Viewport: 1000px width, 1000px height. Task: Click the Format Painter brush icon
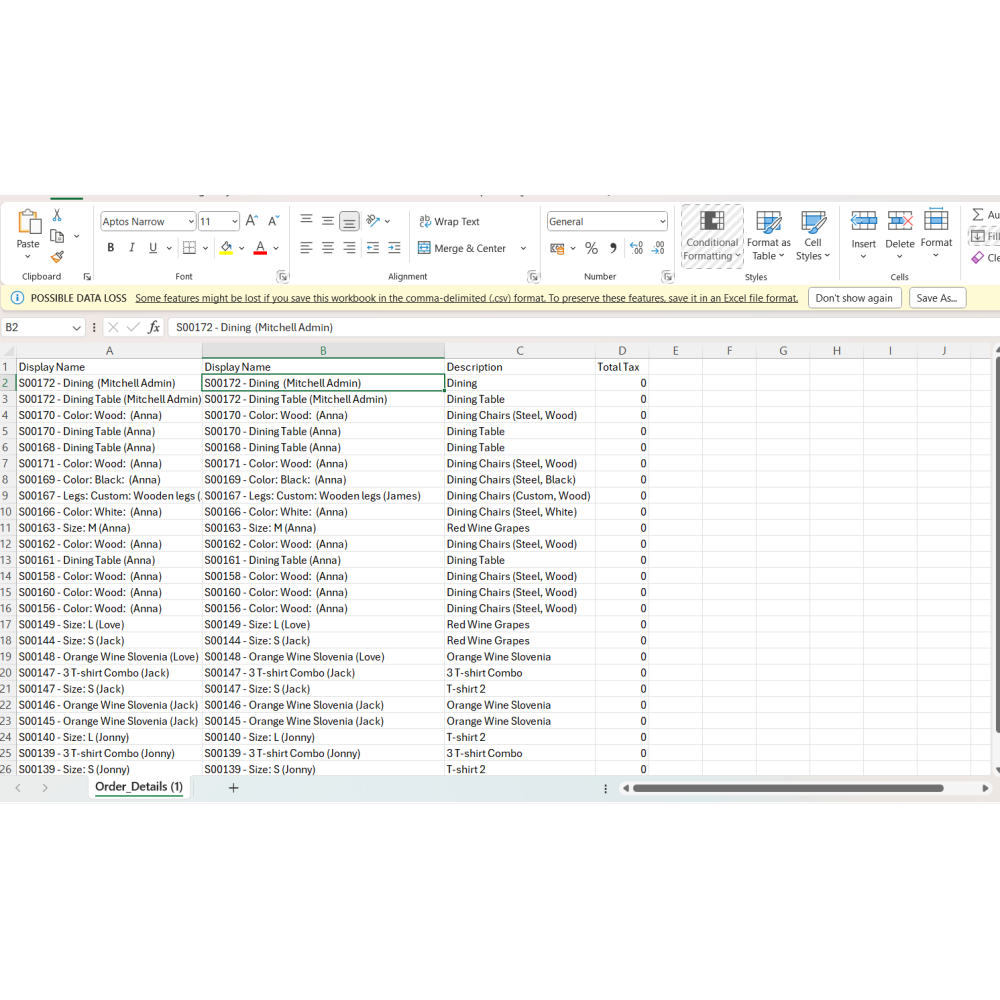click(x=57, y=257)
